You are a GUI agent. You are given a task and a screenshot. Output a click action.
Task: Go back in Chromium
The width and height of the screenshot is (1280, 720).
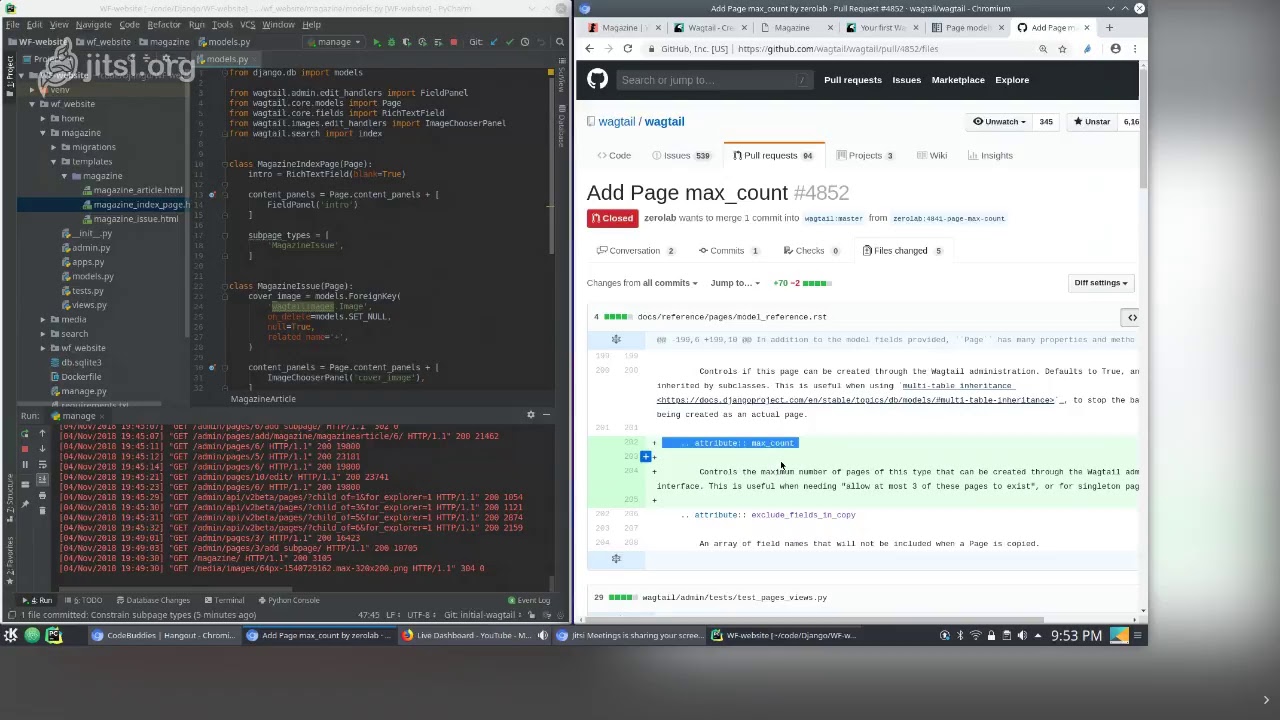[x=589, y=49]
